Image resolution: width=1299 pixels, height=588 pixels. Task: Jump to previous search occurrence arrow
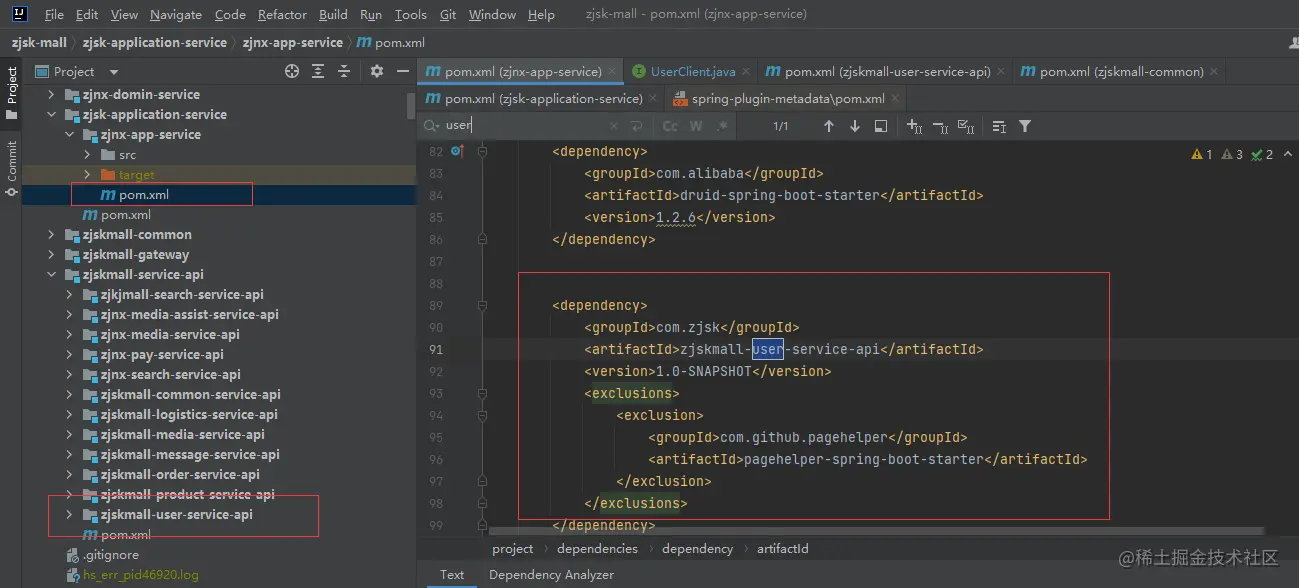(x=828, y=126)
